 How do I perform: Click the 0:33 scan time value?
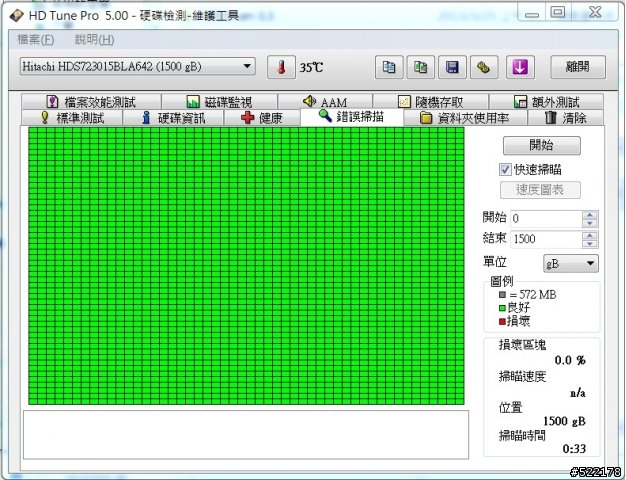click(574, 449)
